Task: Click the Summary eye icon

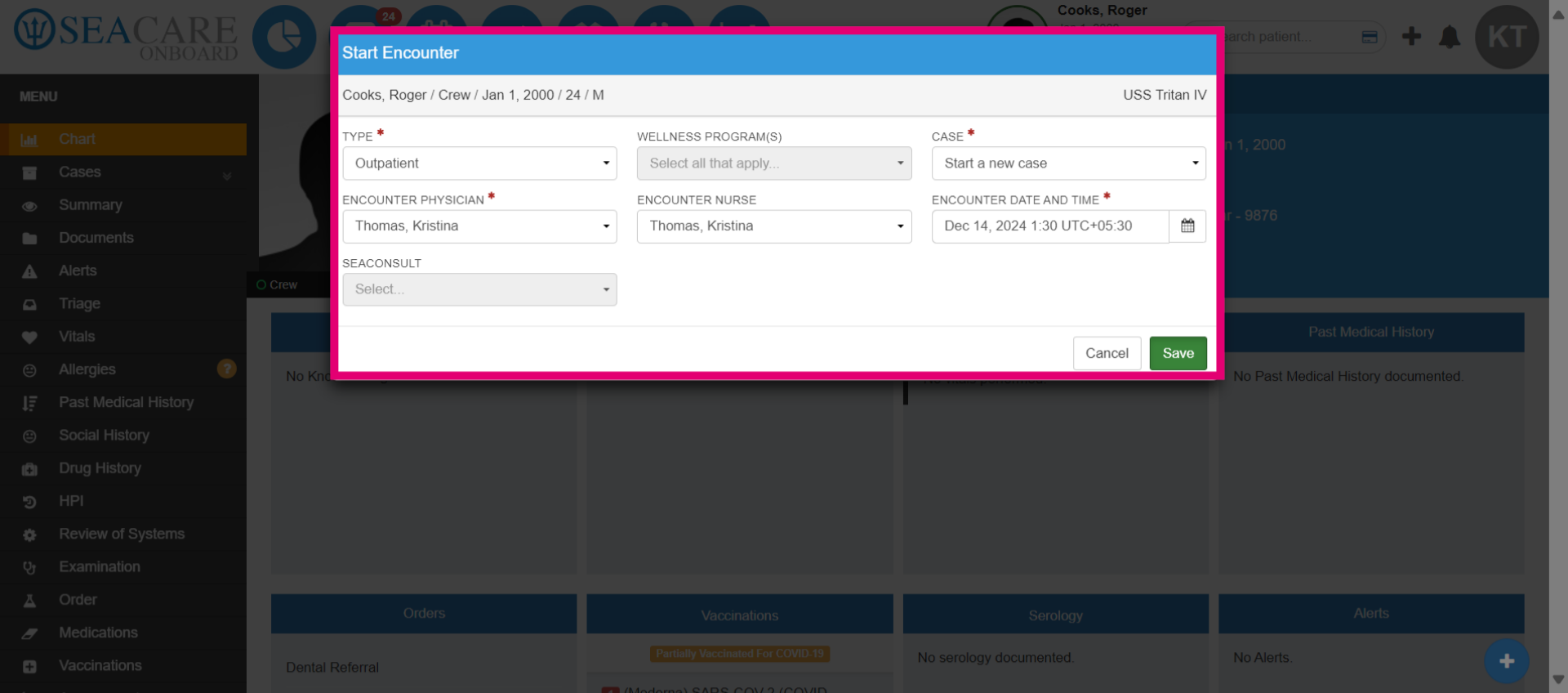Action: pos(29,206)
